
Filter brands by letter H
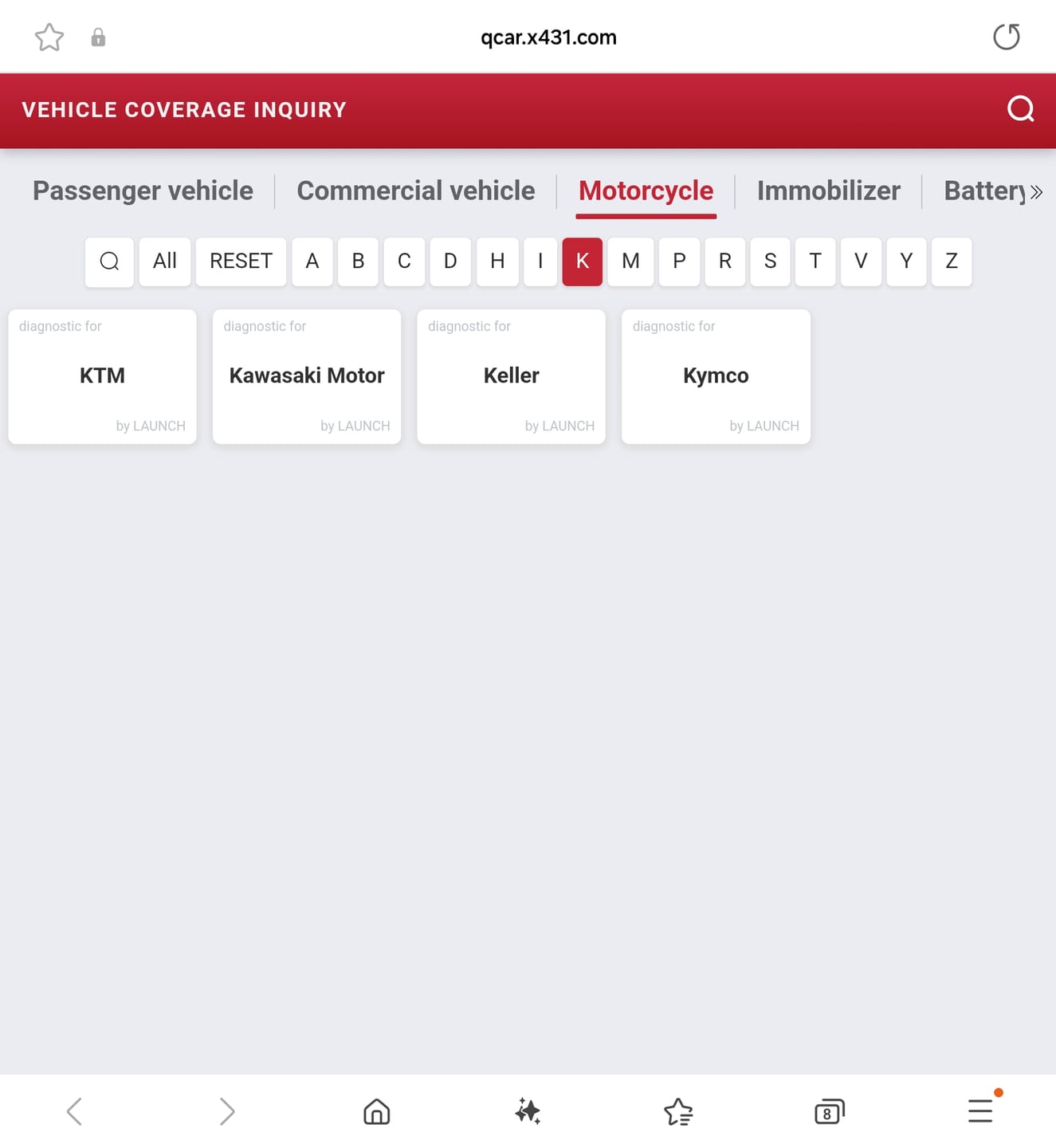point(497,261)
